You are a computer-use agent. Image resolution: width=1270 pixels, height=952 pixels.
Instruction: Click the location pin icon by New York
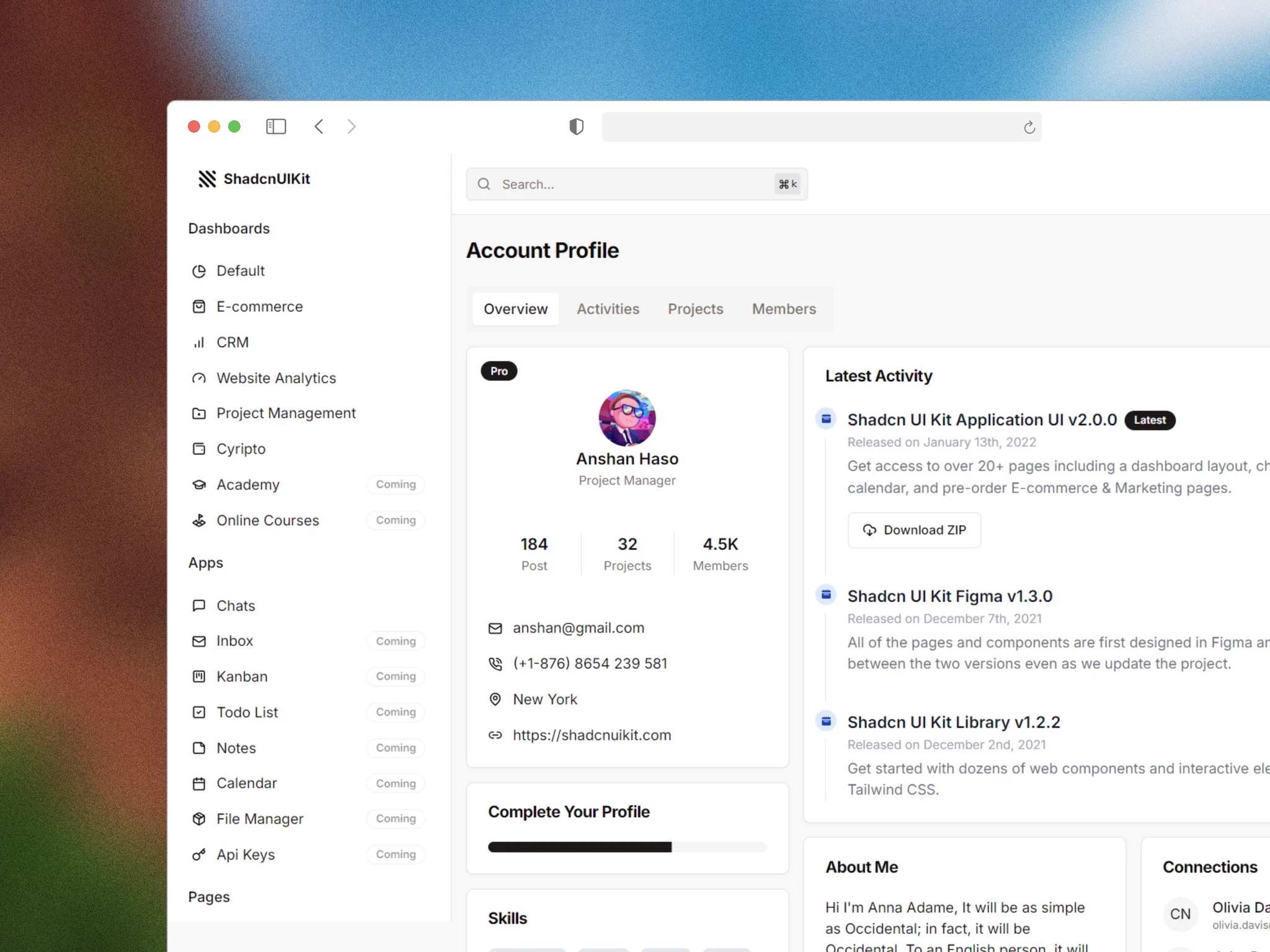[495, 699]
